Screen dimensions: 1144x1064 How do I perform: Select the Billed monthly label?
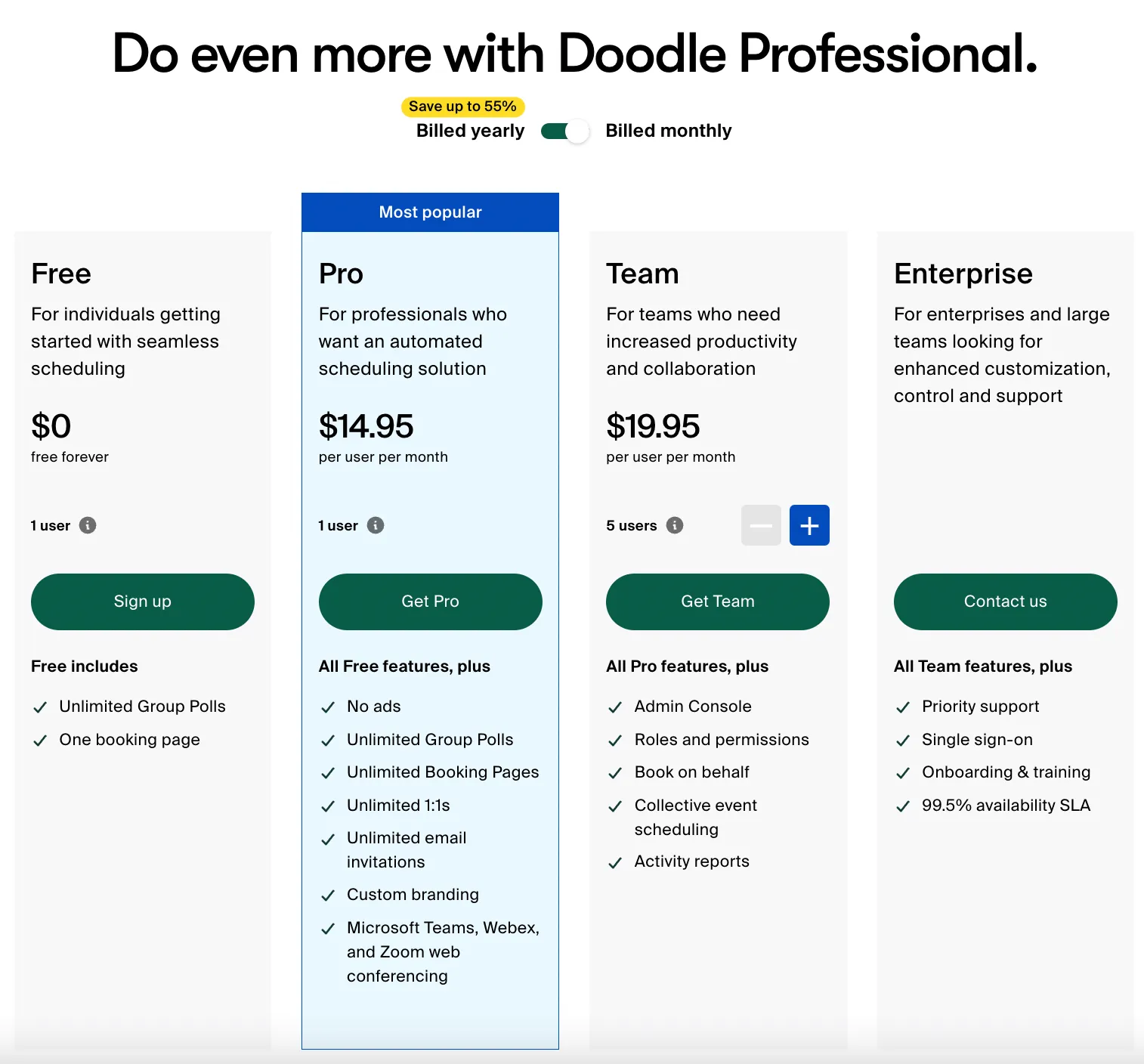point(669,131)
